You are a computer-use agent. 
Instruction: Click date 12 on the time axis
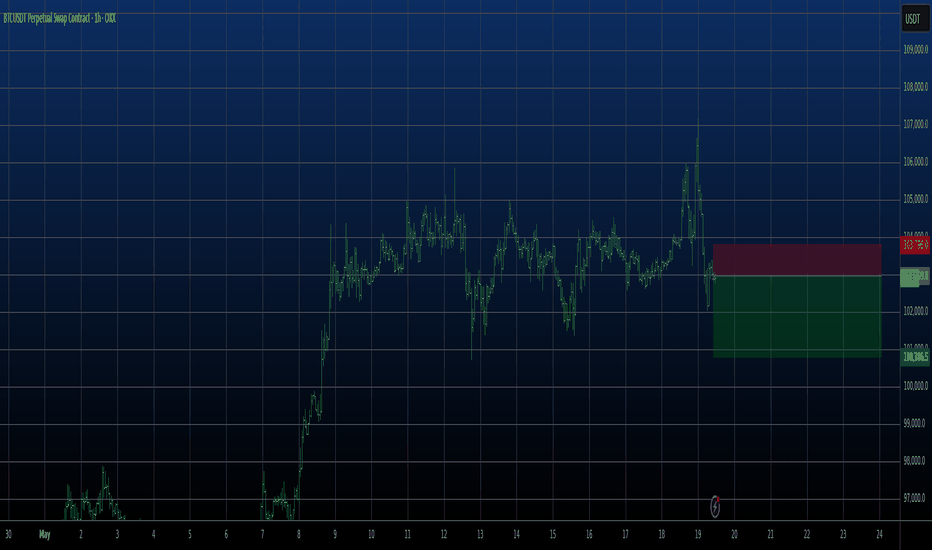[x=443, y=535]
